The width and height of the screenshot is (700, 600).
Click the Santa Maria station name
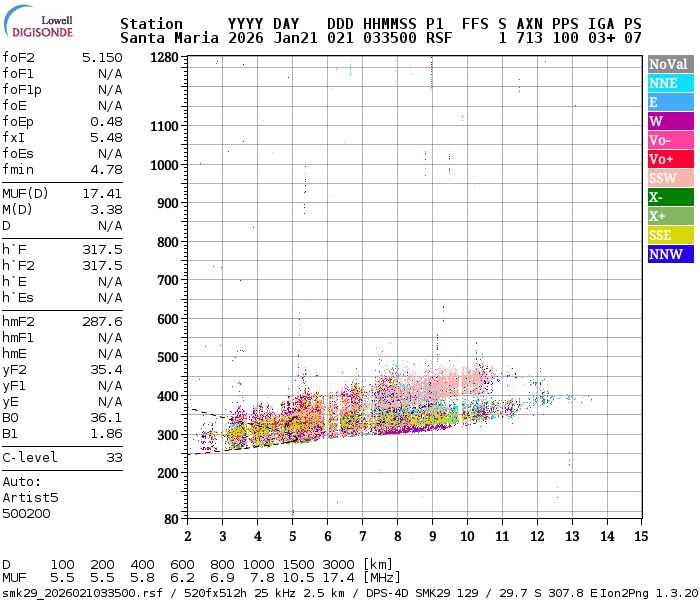169,38
